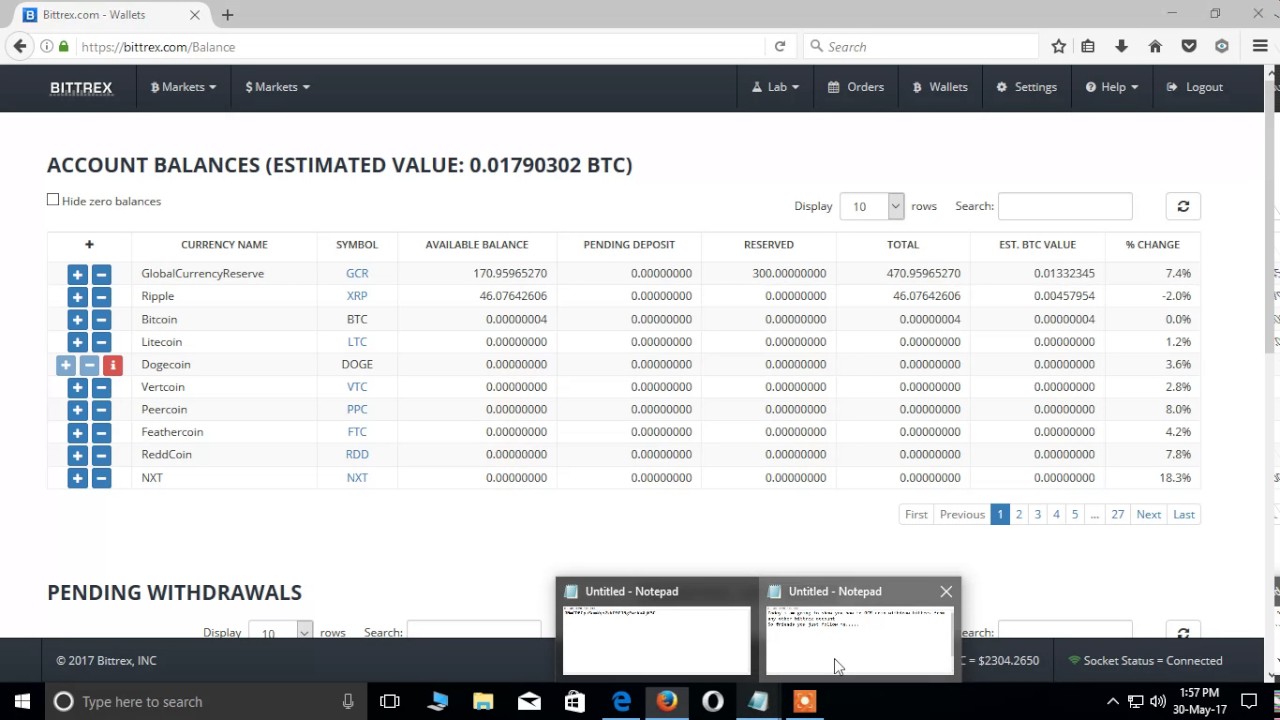Click the withdraw minus icon for Ripple
Image resolution: width=1280 pixels, height=720 pixels.
click(x=101, y=296)
